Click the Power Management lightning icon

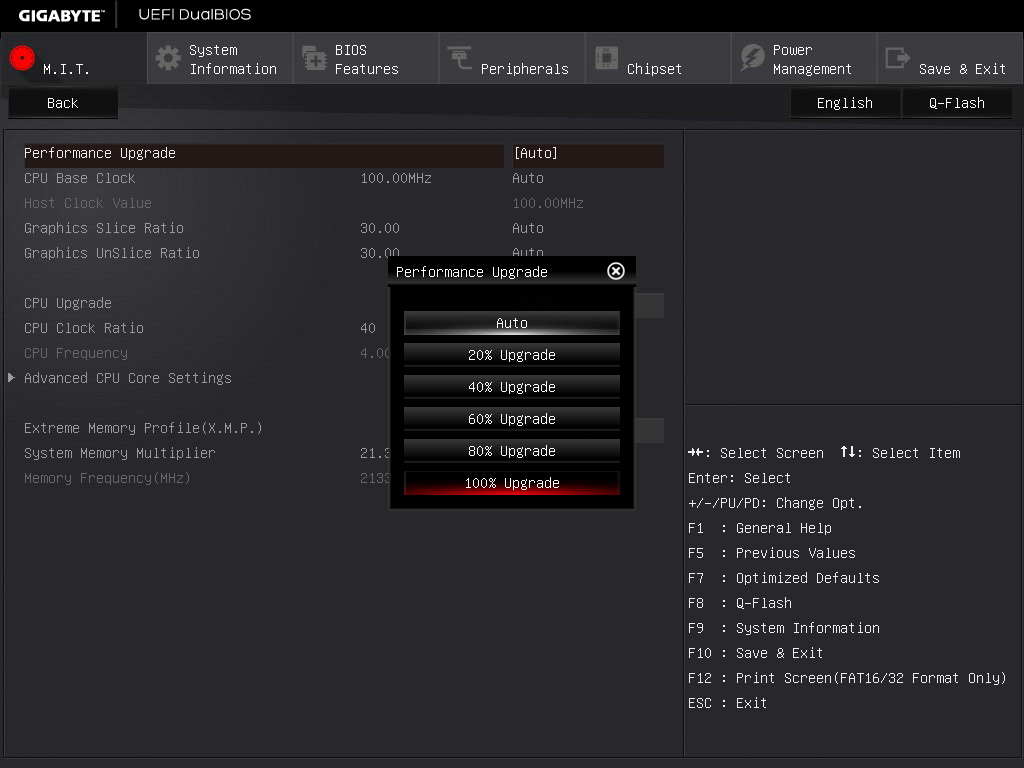[x=752, y=58]
